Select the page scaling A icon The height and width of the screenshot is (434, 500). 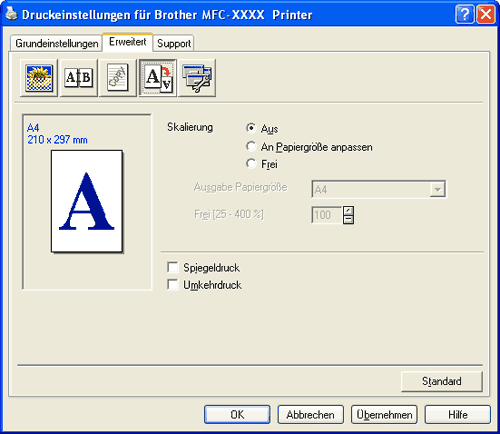[x=158, y=78]
